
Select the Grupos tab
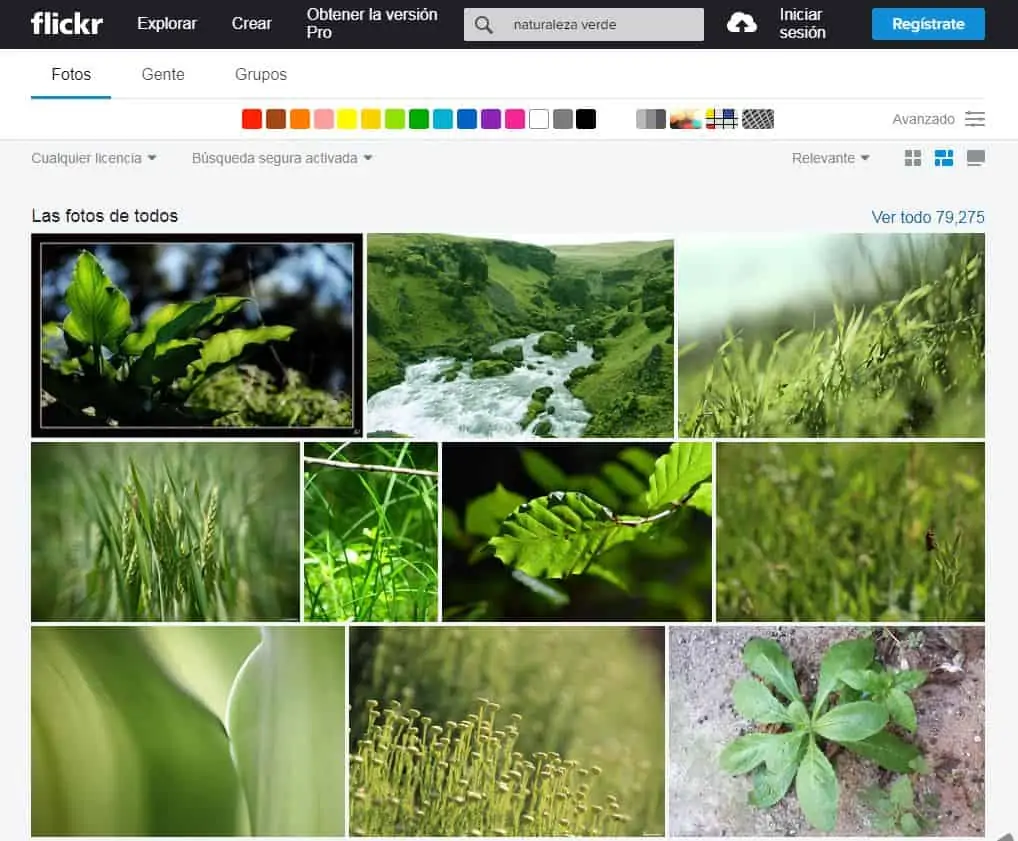click(x=261, y=75)
